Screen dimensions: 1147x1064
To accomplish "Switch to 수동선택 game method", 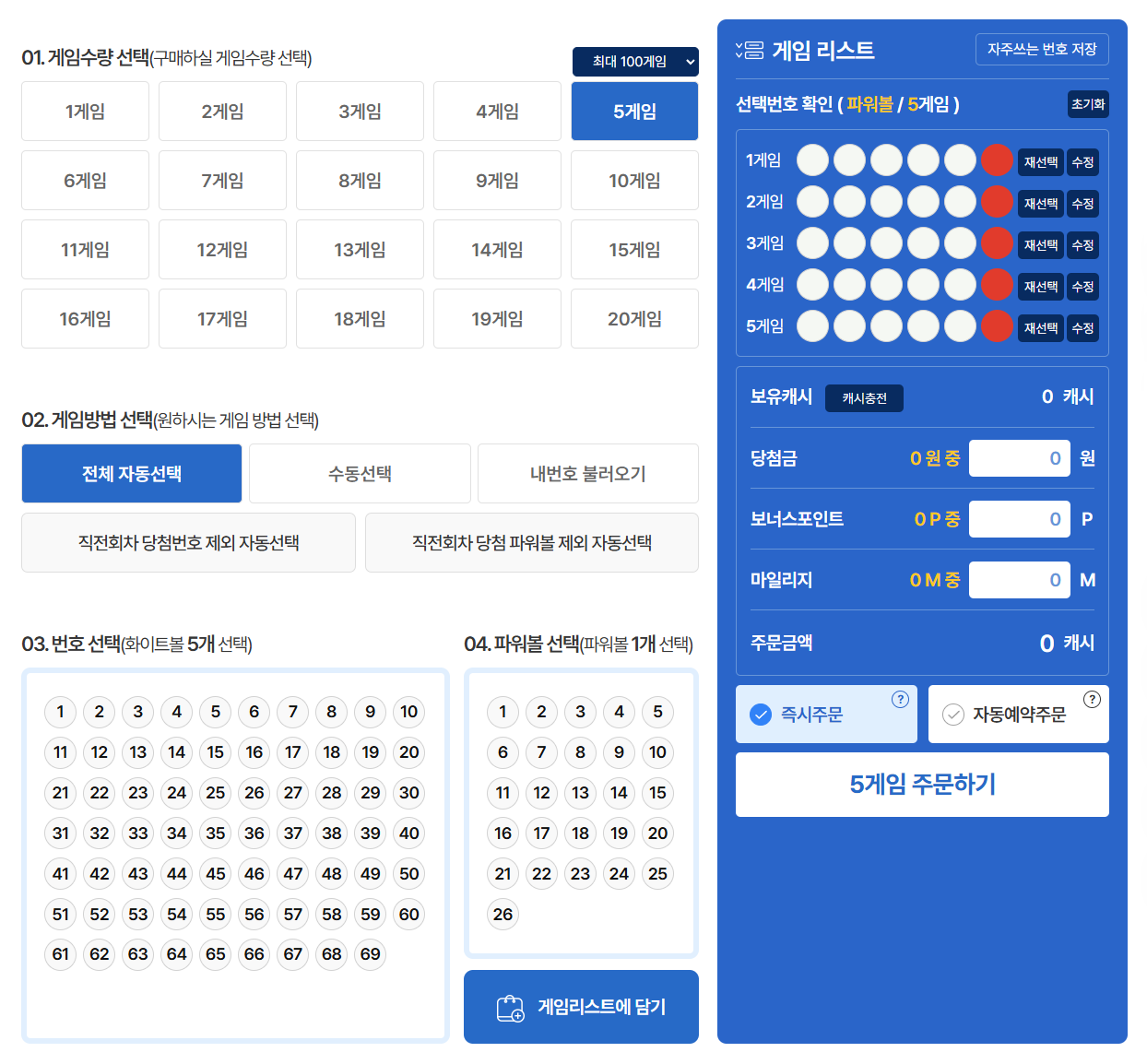I will pyautogui.click(x=360, y=474).
